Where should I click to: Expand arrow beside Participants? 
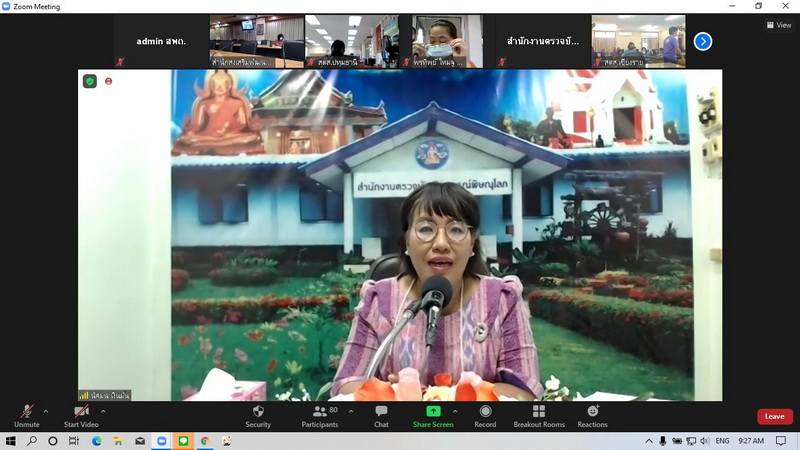point(351,411)
